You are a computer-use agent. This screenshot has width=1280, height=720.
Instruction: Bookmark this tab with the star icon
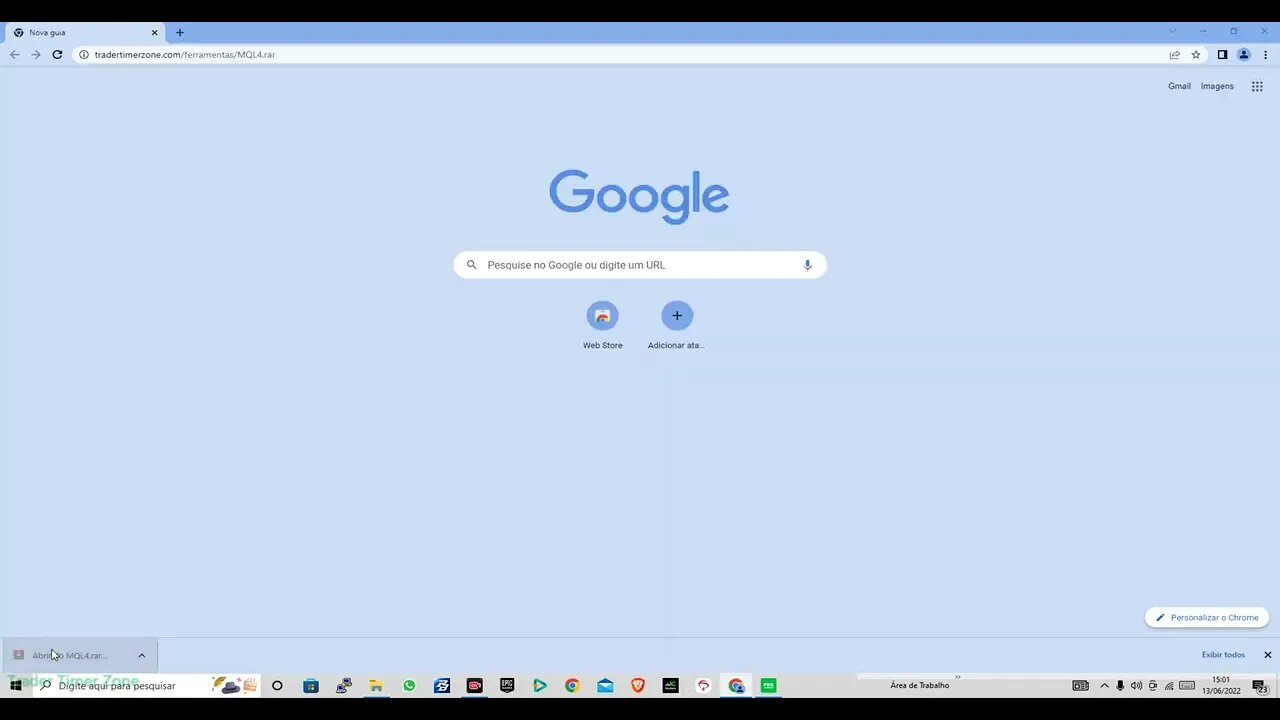click(1196, 55)
